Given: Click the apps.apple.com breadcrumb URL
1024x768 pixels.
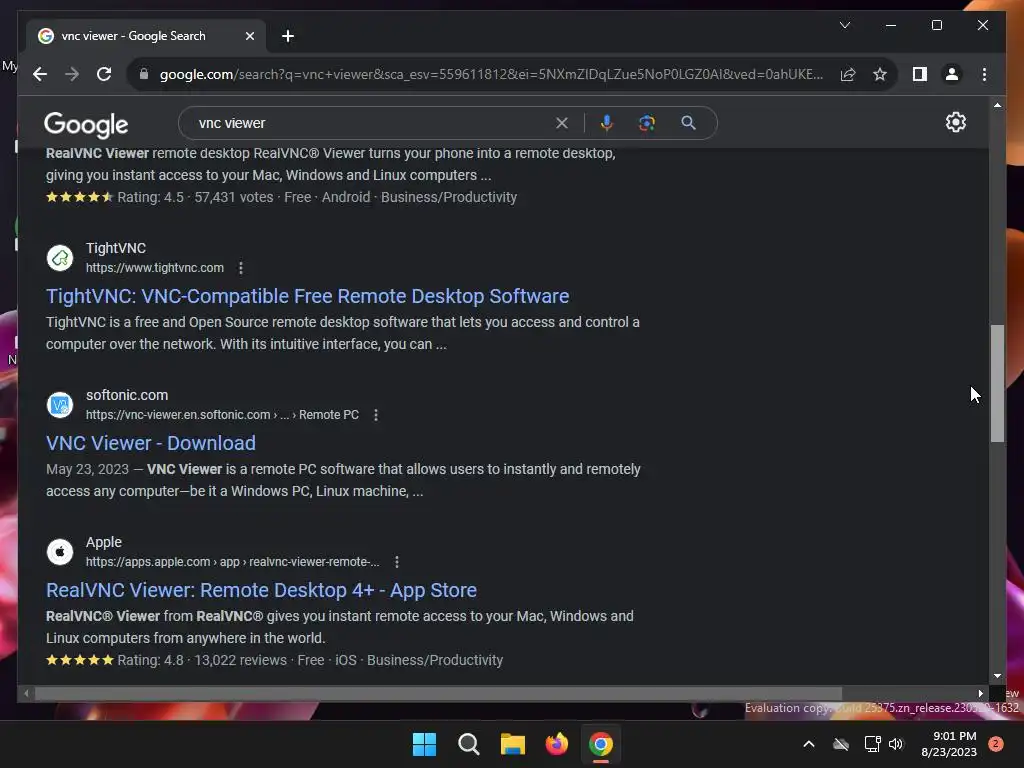Looking at the screenshot, I should coord(232,562).
